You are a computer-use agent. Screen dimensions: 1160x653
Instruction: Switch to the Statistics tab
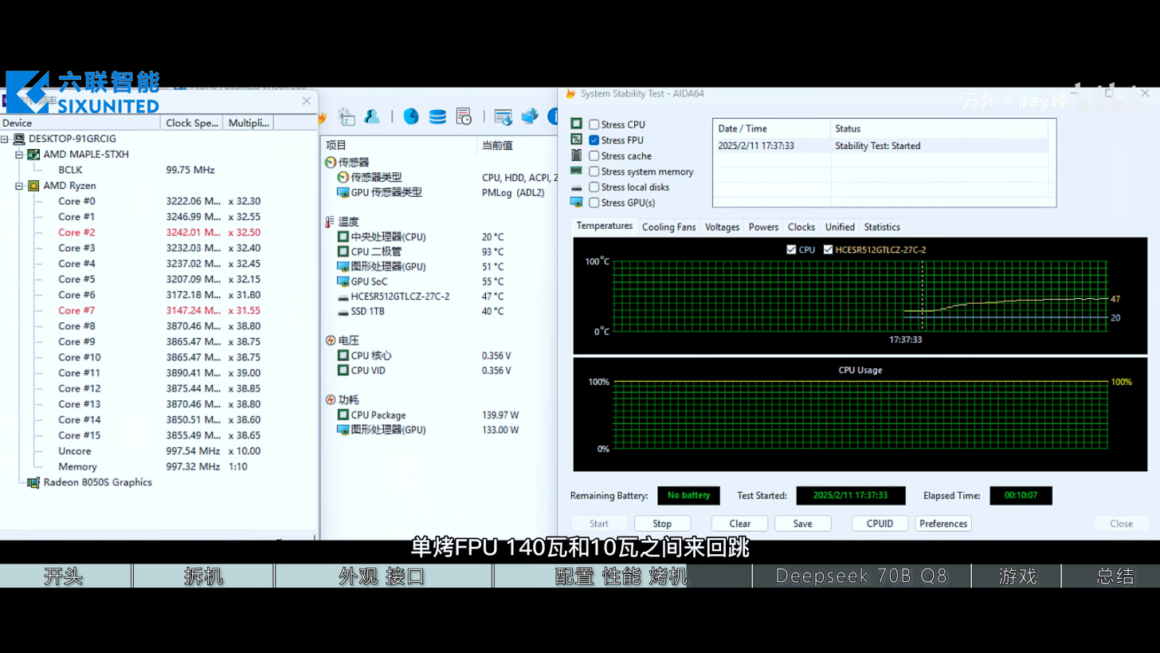(882, 227)
